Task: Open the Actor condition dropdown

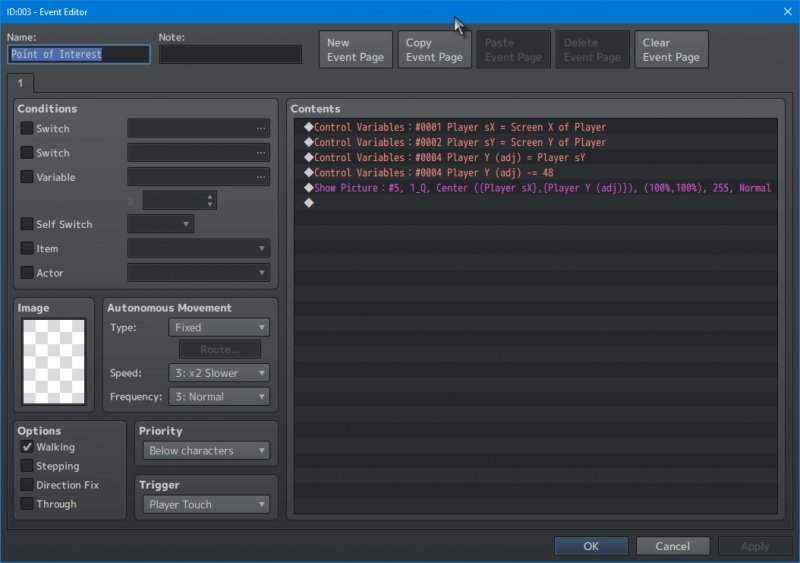Action: (198, 273)
